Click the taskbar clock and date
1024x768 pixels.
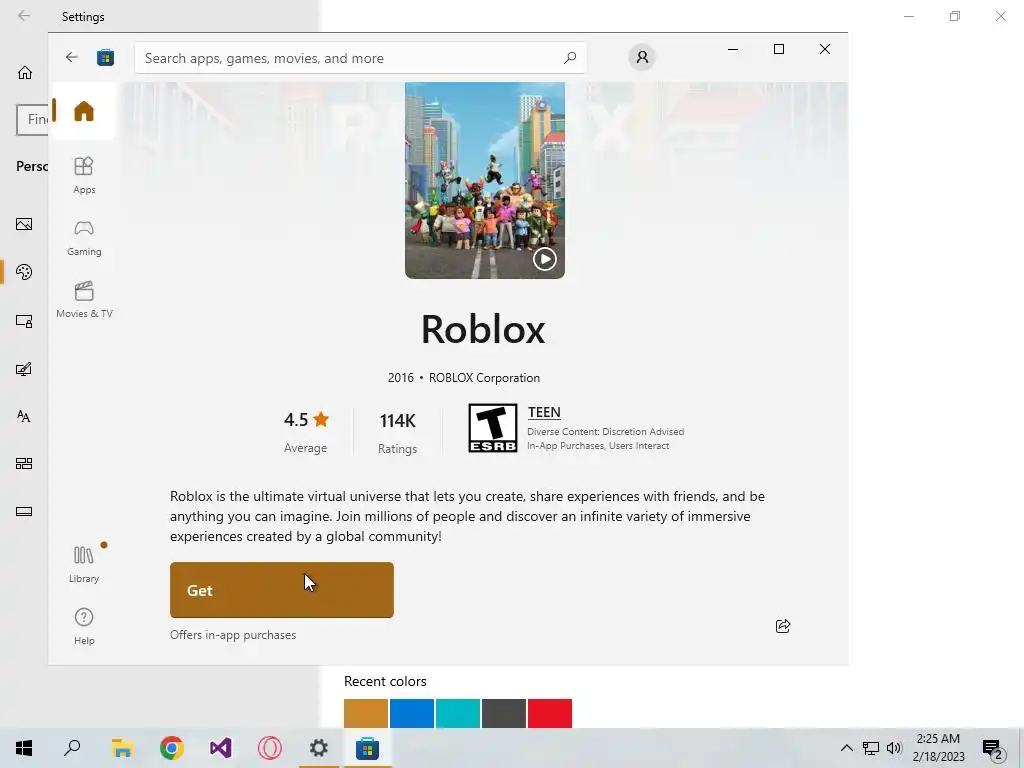(x=938, y=748)
